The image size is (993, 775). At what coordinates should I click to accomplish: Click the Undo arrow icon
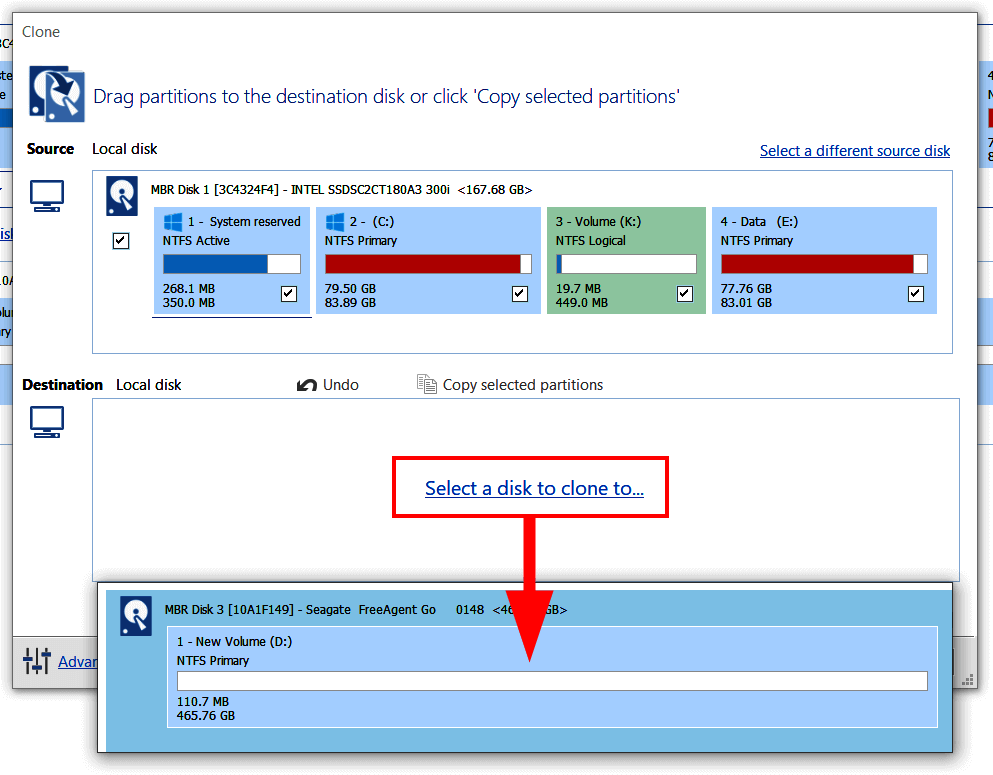click(306, 384)
